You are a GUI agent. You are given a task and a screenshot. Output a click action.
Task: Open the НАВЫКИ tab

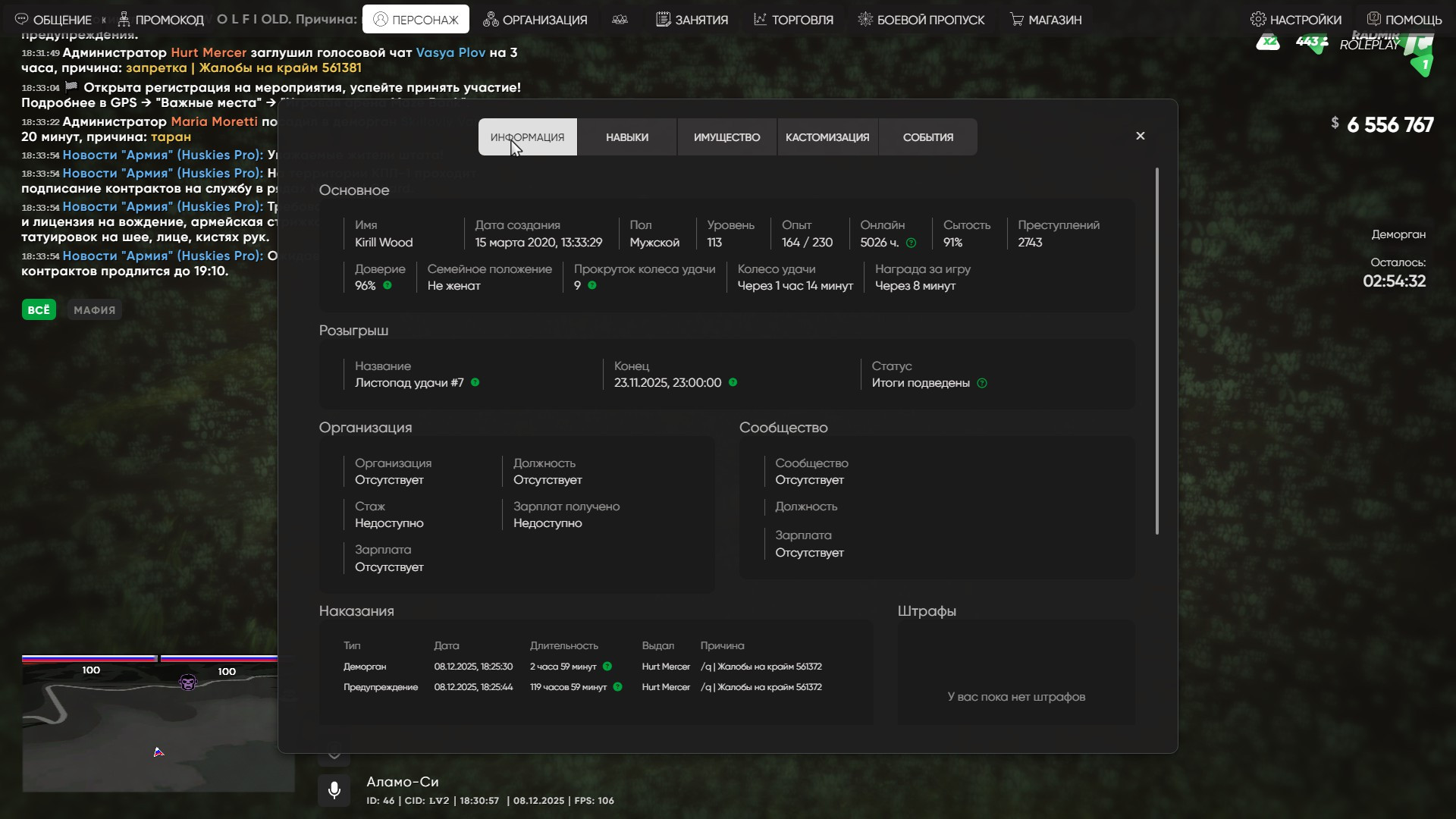(626, 137)
